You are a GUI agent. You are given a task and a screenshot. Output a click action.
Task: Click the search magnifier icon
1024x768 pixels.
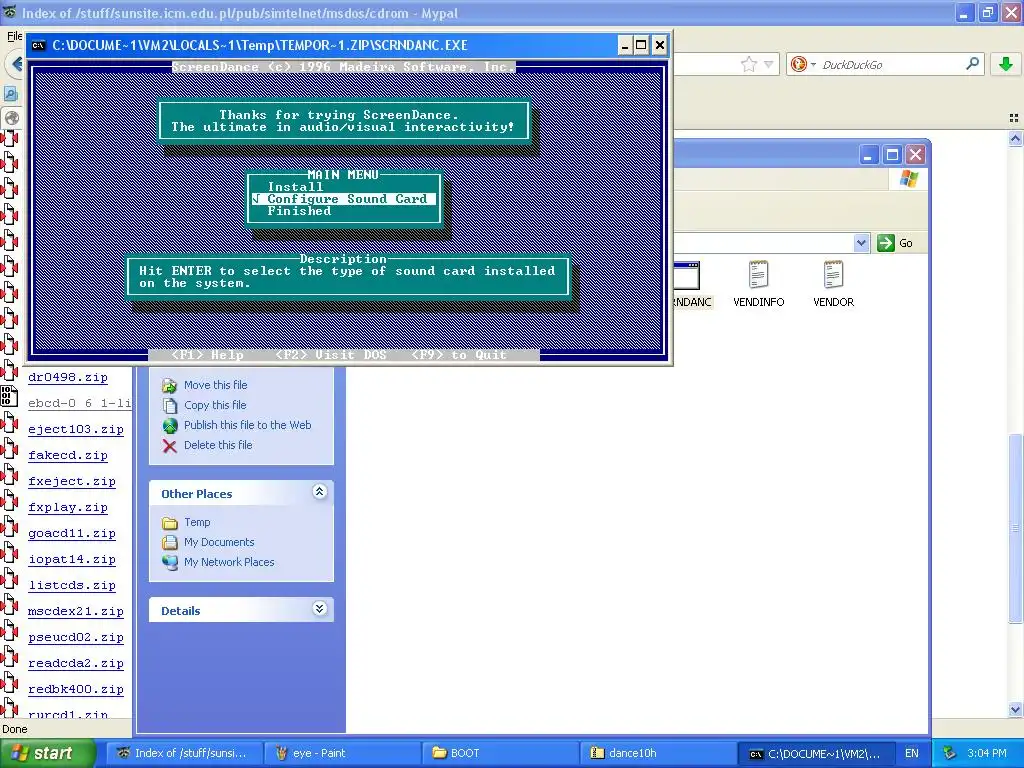coord(972,63)
